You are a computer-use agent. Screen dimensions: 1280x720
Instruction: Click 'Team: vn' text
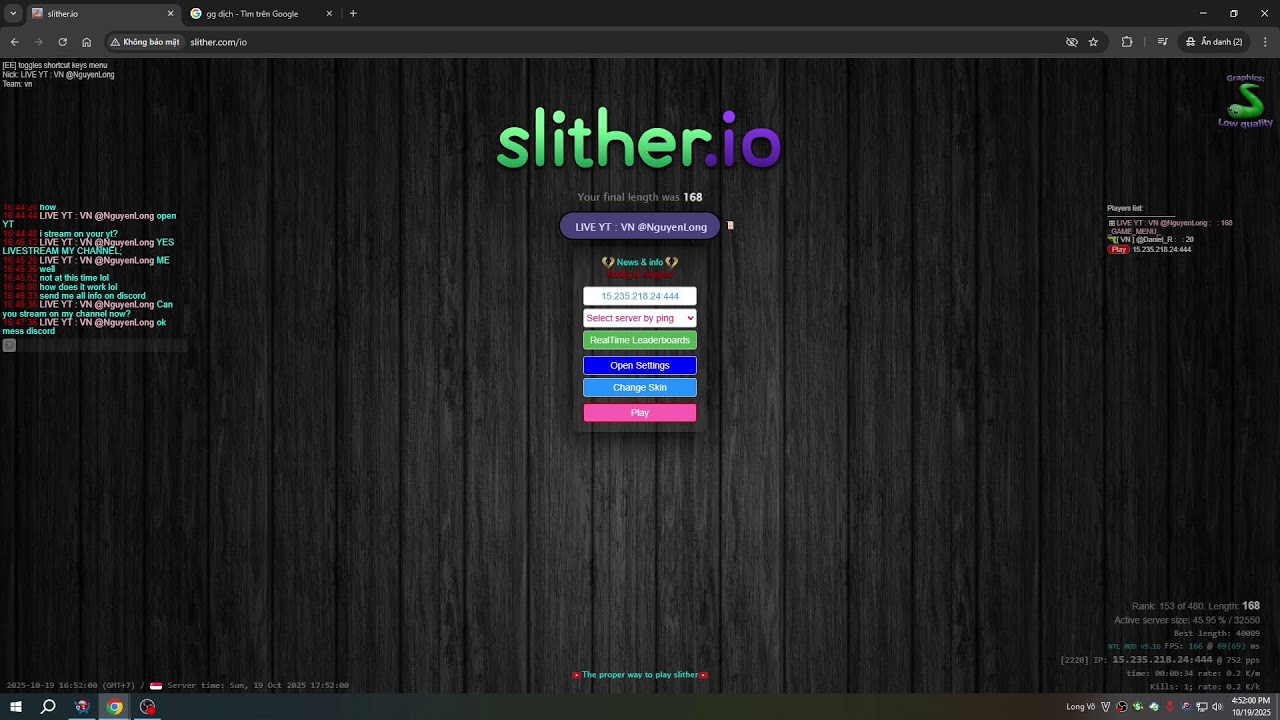pos(17,84)
